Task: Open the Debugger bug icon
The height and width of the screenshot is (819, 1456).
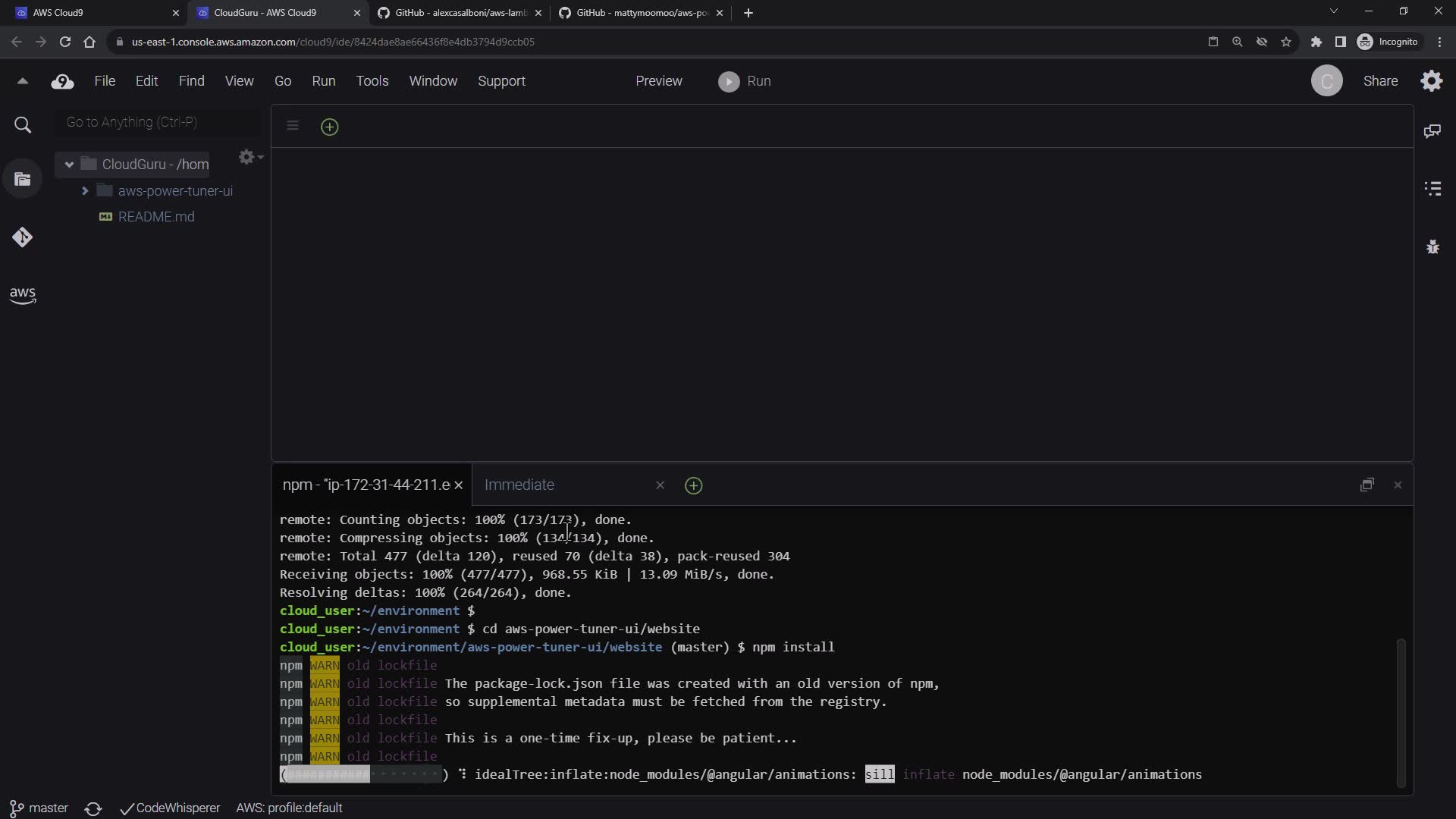Action: (1432, 246)
